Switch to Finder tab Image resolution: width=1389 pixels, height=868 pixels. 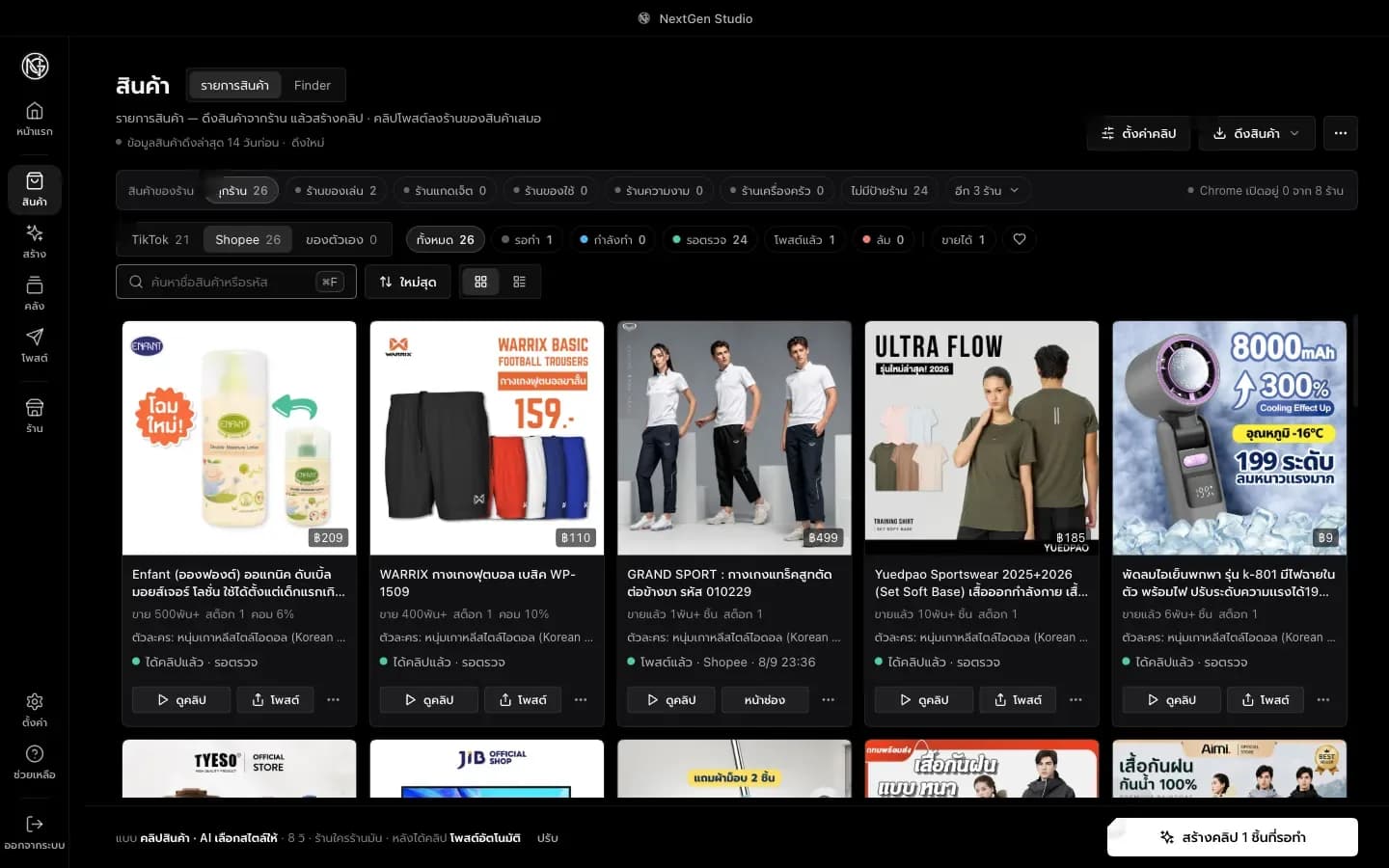pos(312,85)
